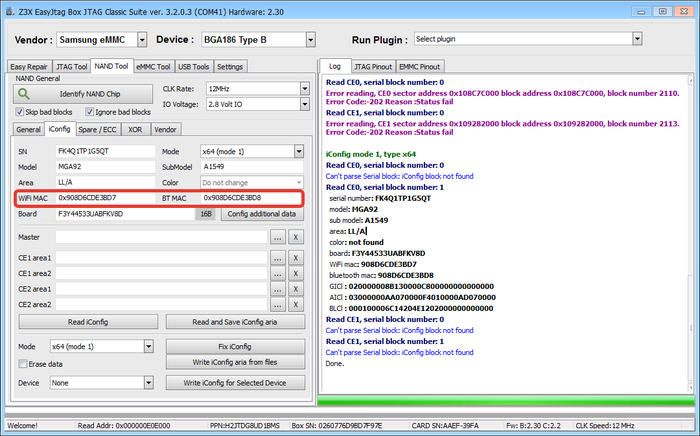Switch to the eMMC Tool tab

(153, 66)
